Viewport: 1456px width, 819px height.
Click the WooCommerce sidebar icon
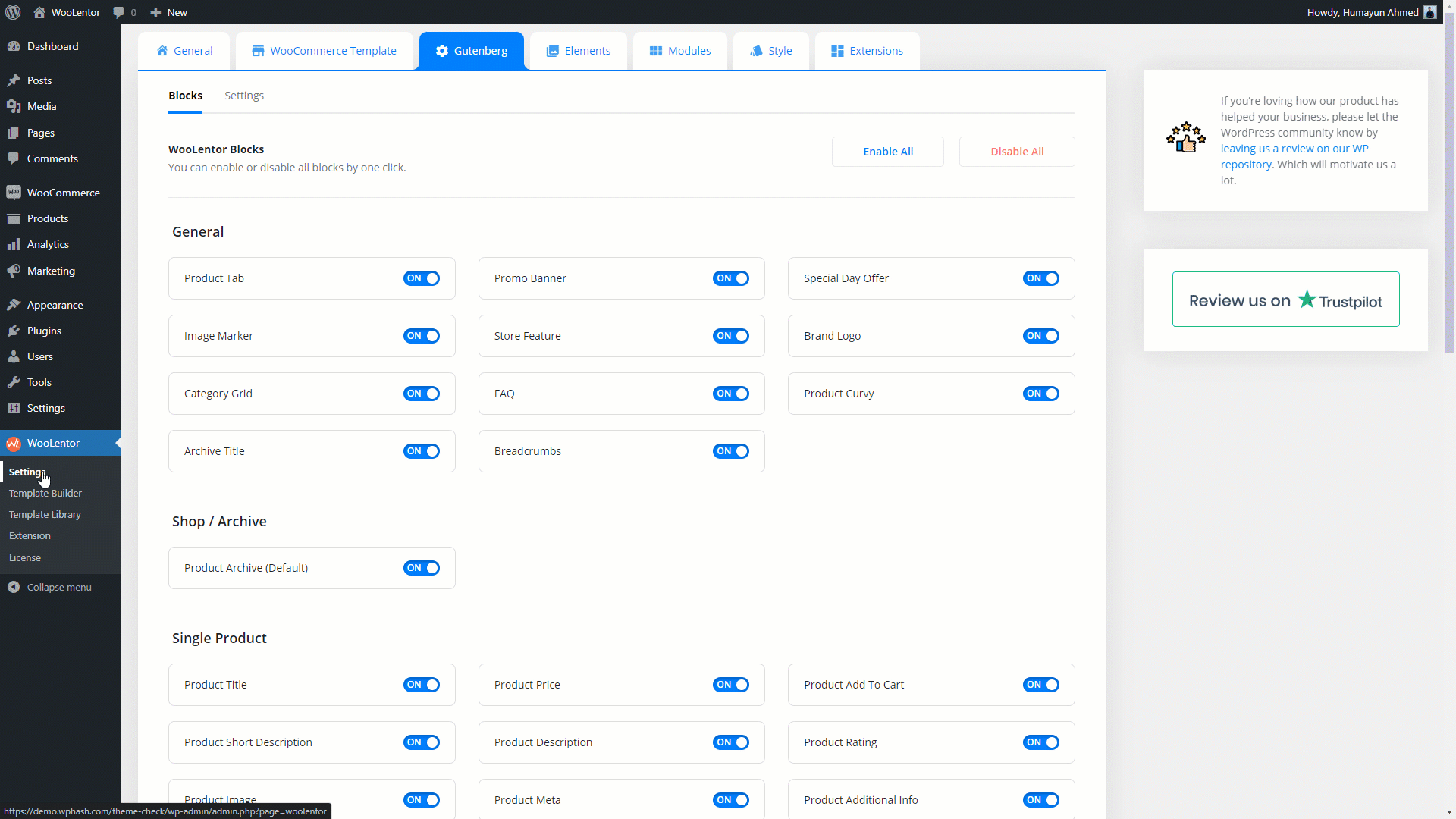click(x=14, y=193)
